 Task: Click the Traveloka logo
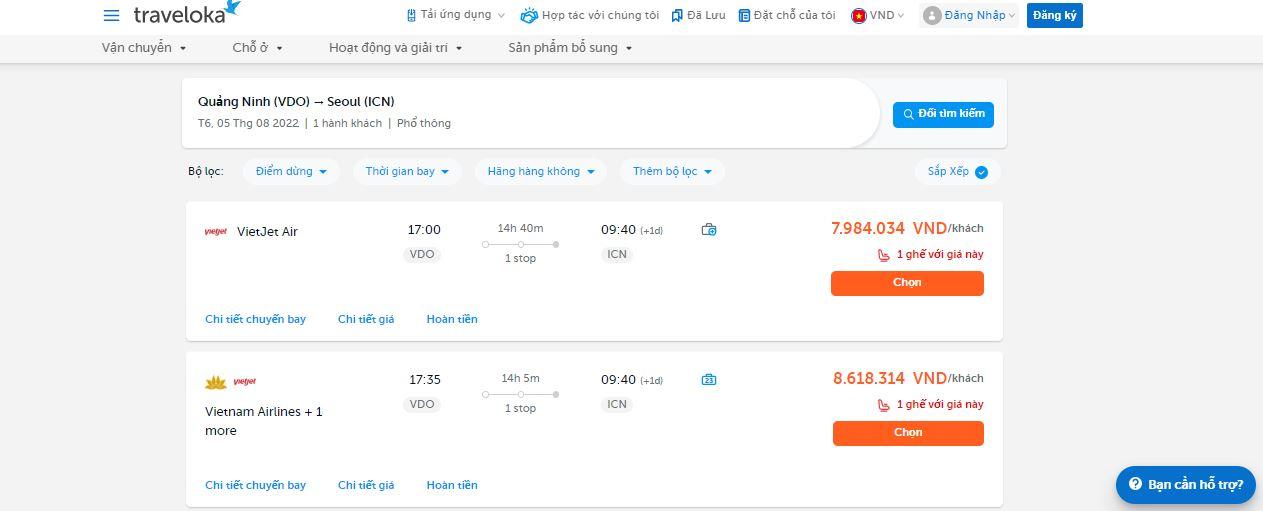[x=187, y=12]
